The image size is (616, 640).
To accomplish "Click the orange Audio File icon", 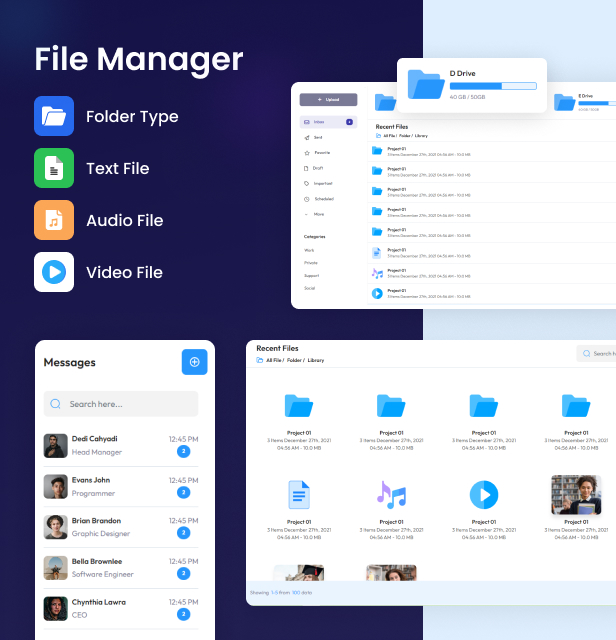I will tap(54, 220).
